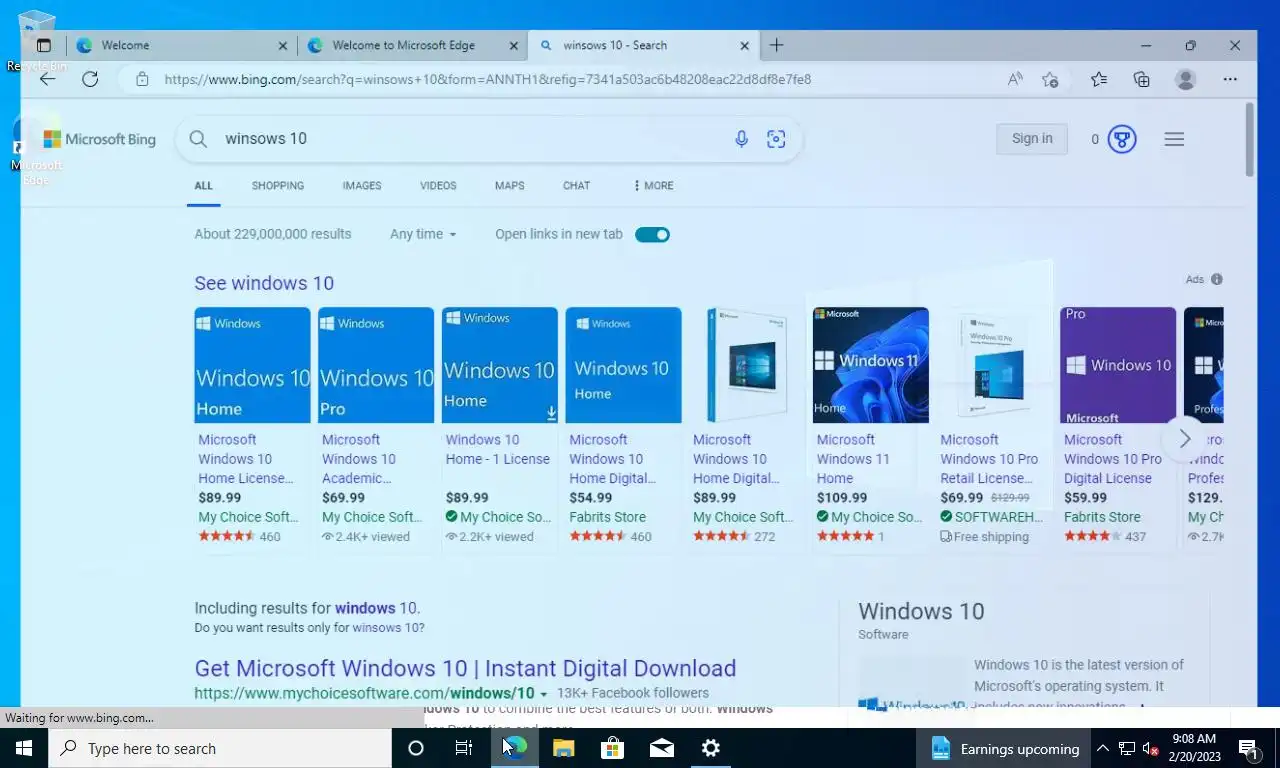The width and height of the screenshot is (1280, 768).
Task: Click the Sign in button
Action: (x=1032, y=139)
